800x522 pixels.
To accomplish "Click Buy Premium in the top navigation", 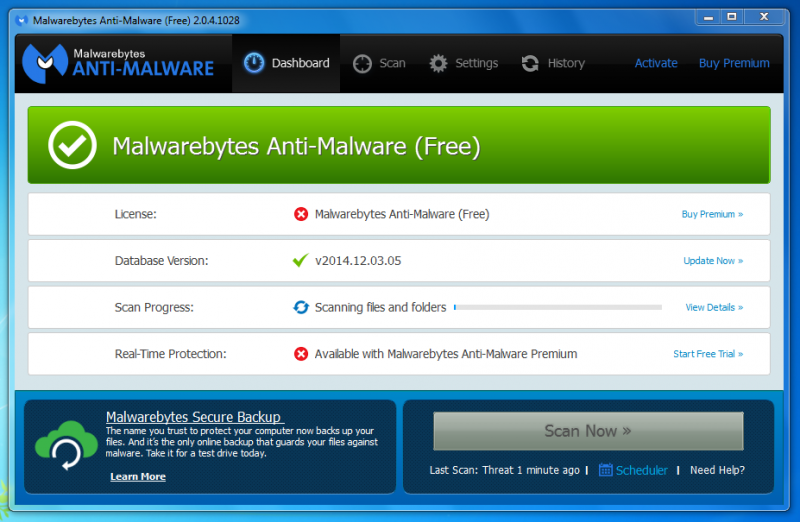I will tap(734, 63).
